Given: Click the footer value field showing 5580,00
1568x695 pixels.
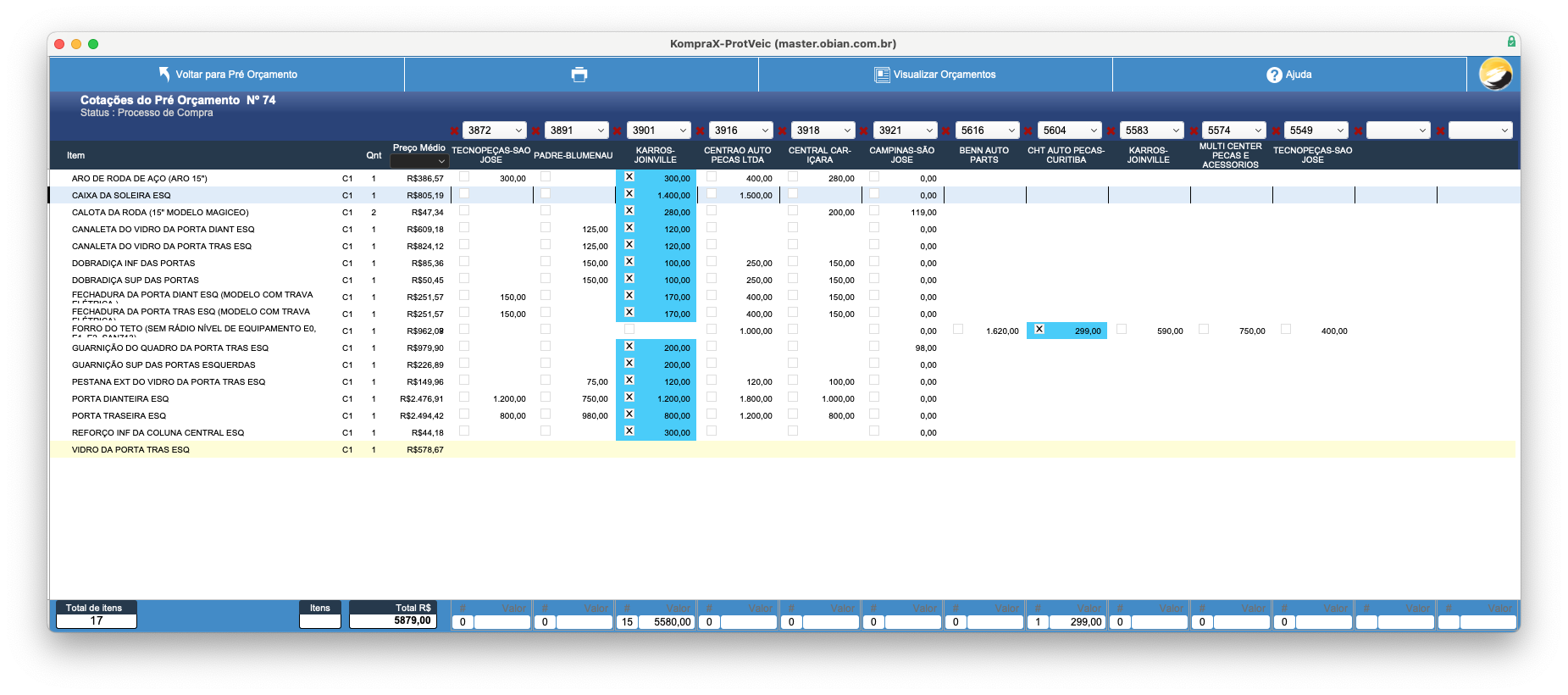Looking at the screenshot, I should tap(667, 622).
